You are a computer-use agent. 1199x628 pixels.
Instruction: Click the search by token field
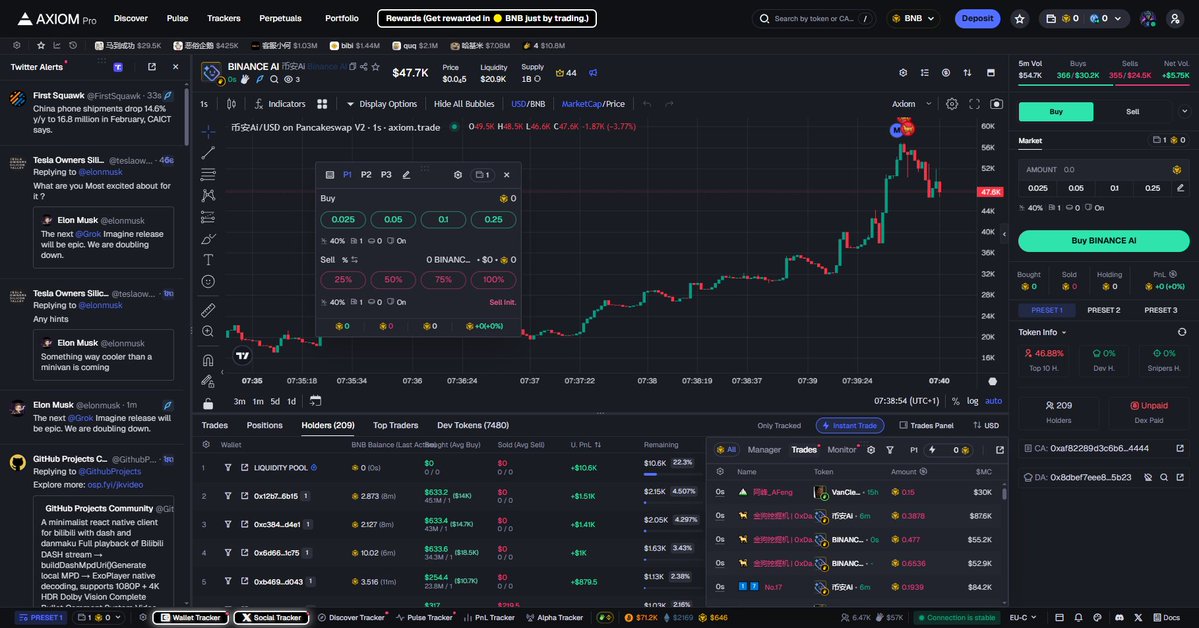coord(814,18)
